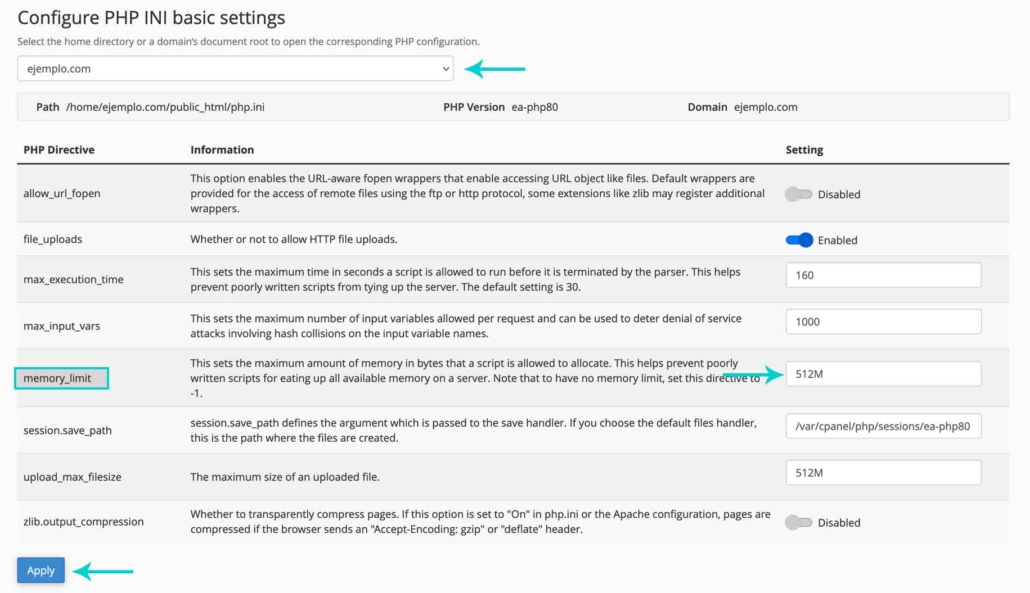This screenshot has height=593, width=1030.
Task: Open the ejemplo.com domain dropdown
Action: tap(235, 69)
